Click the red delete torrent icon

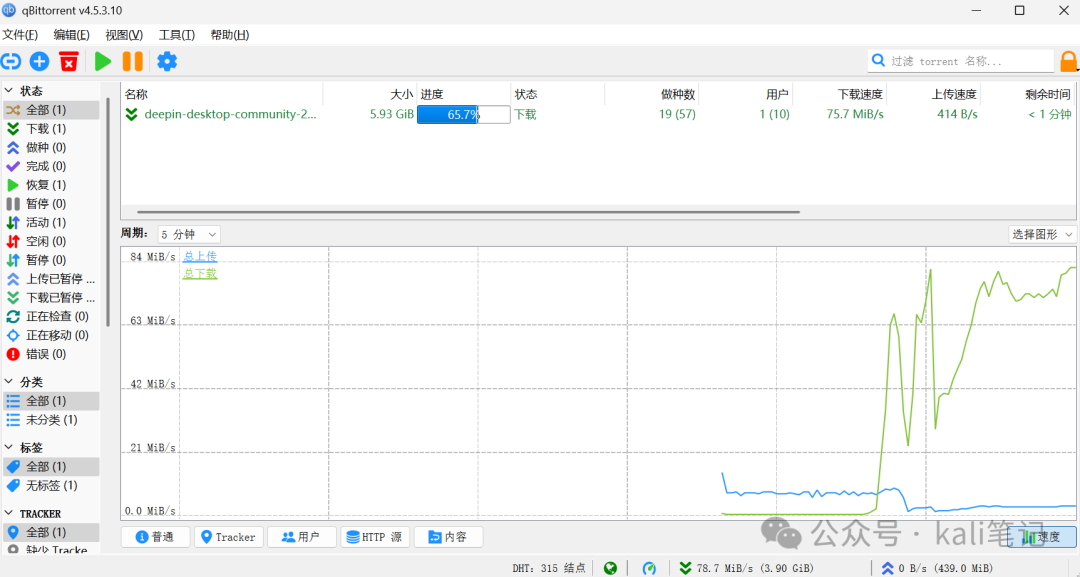pyautogui.click(x=68, y=61)
